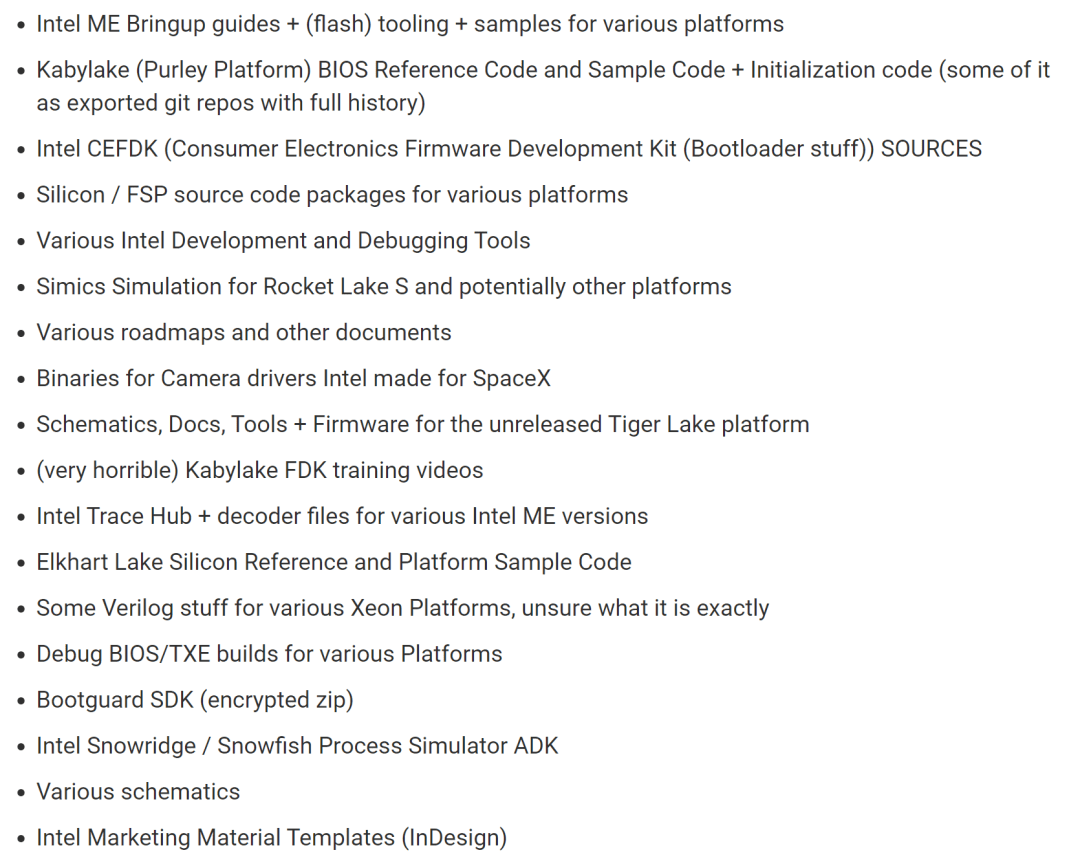This screenshot has width=1080, height=859.
Task: Select the Silicon / FSP source code line
Action: coord(332,195)
